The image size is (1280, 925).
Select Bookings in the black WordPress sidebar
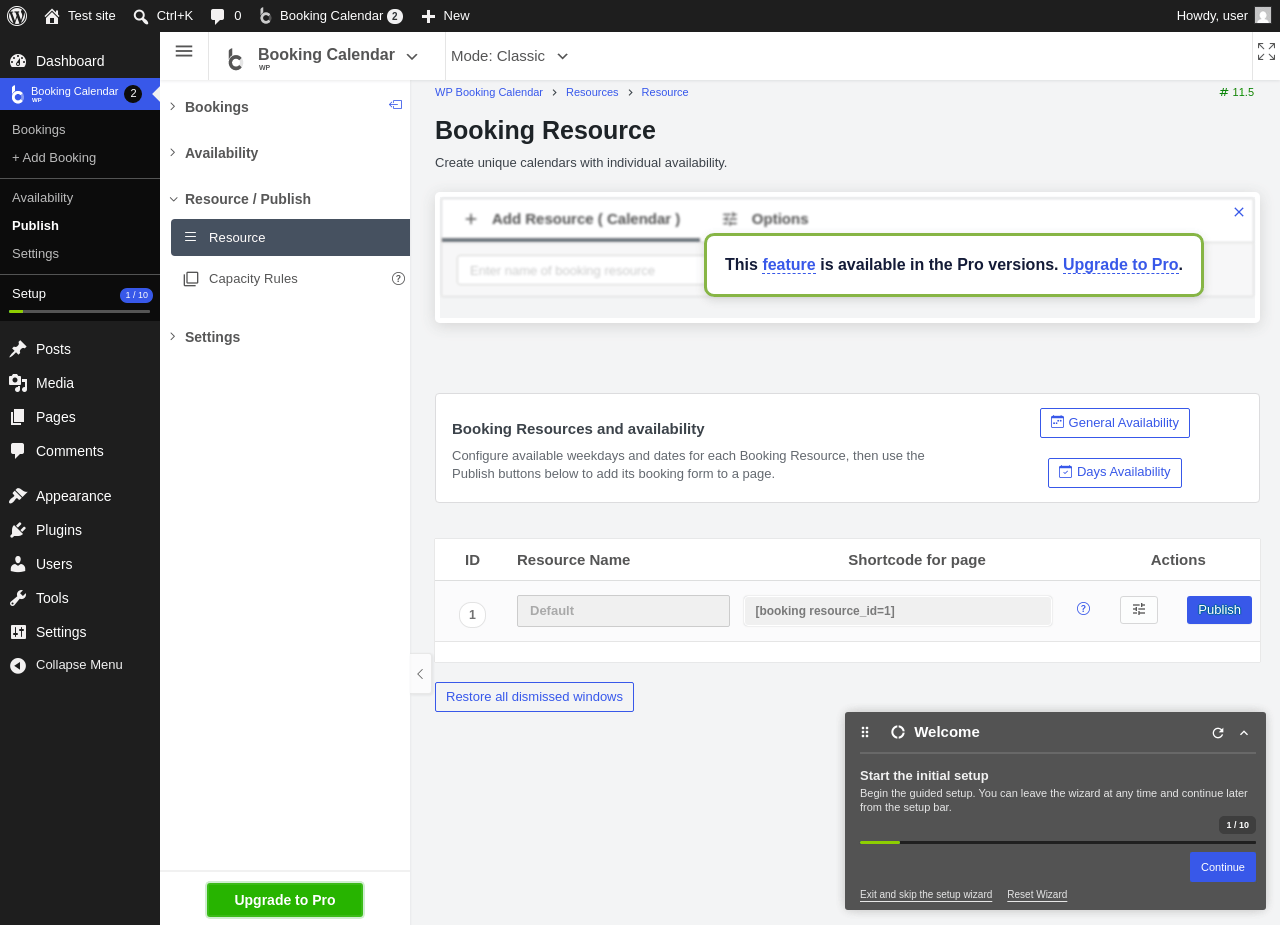39,130
